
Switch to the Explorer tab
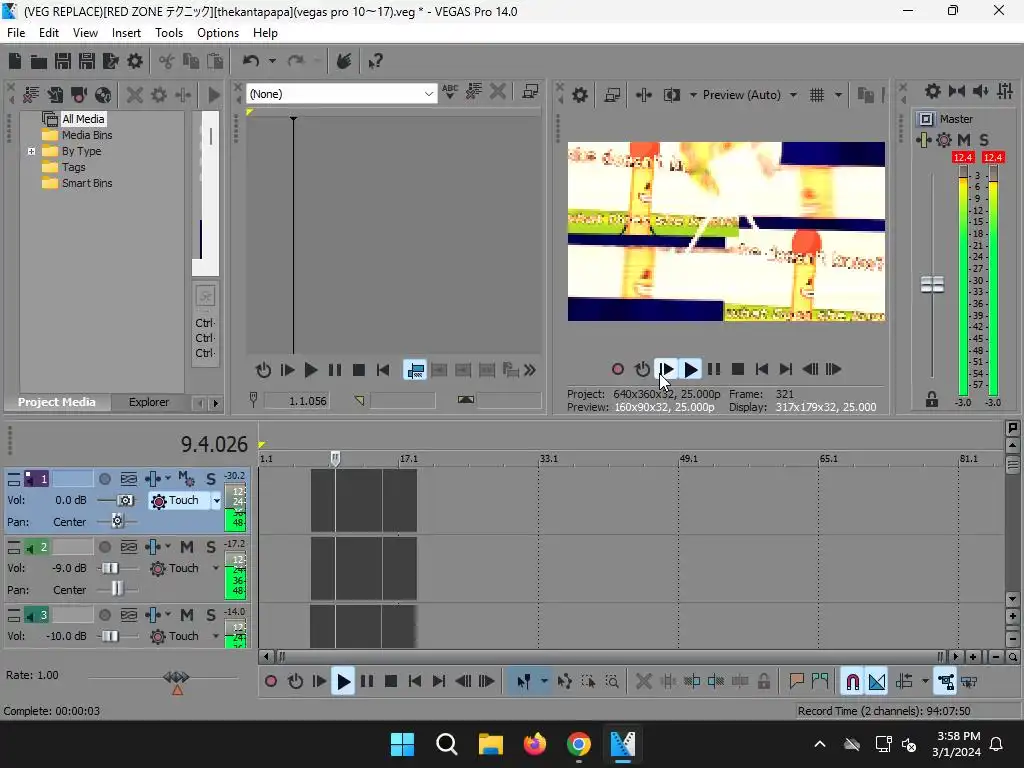149,402
